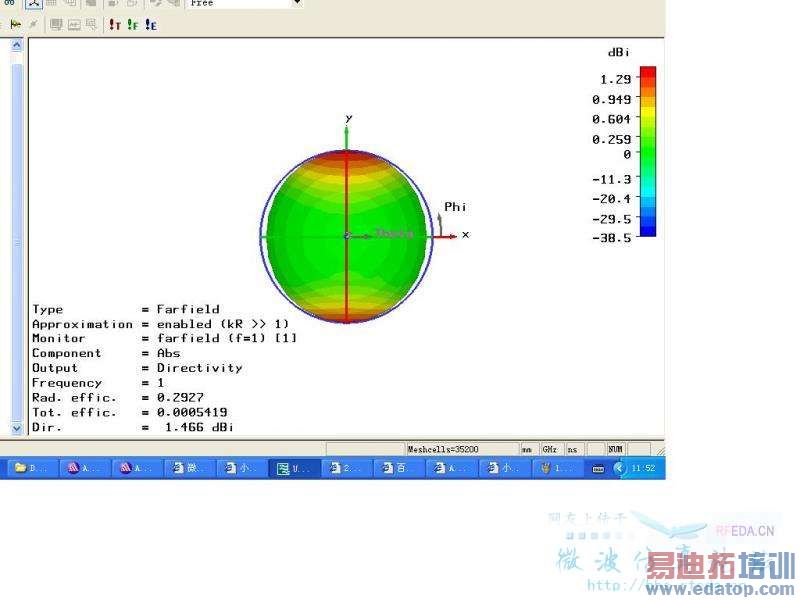
Task: Switch to the '1...' taskbar window
Action: 556,468
